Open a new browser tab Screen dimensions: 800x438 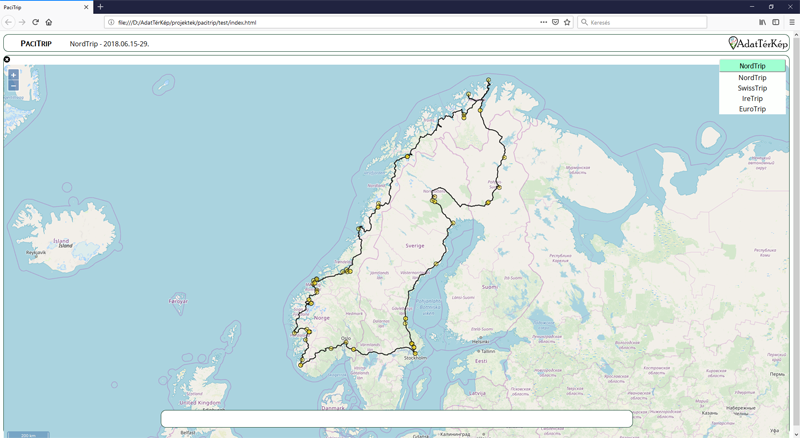click(101, 7)
